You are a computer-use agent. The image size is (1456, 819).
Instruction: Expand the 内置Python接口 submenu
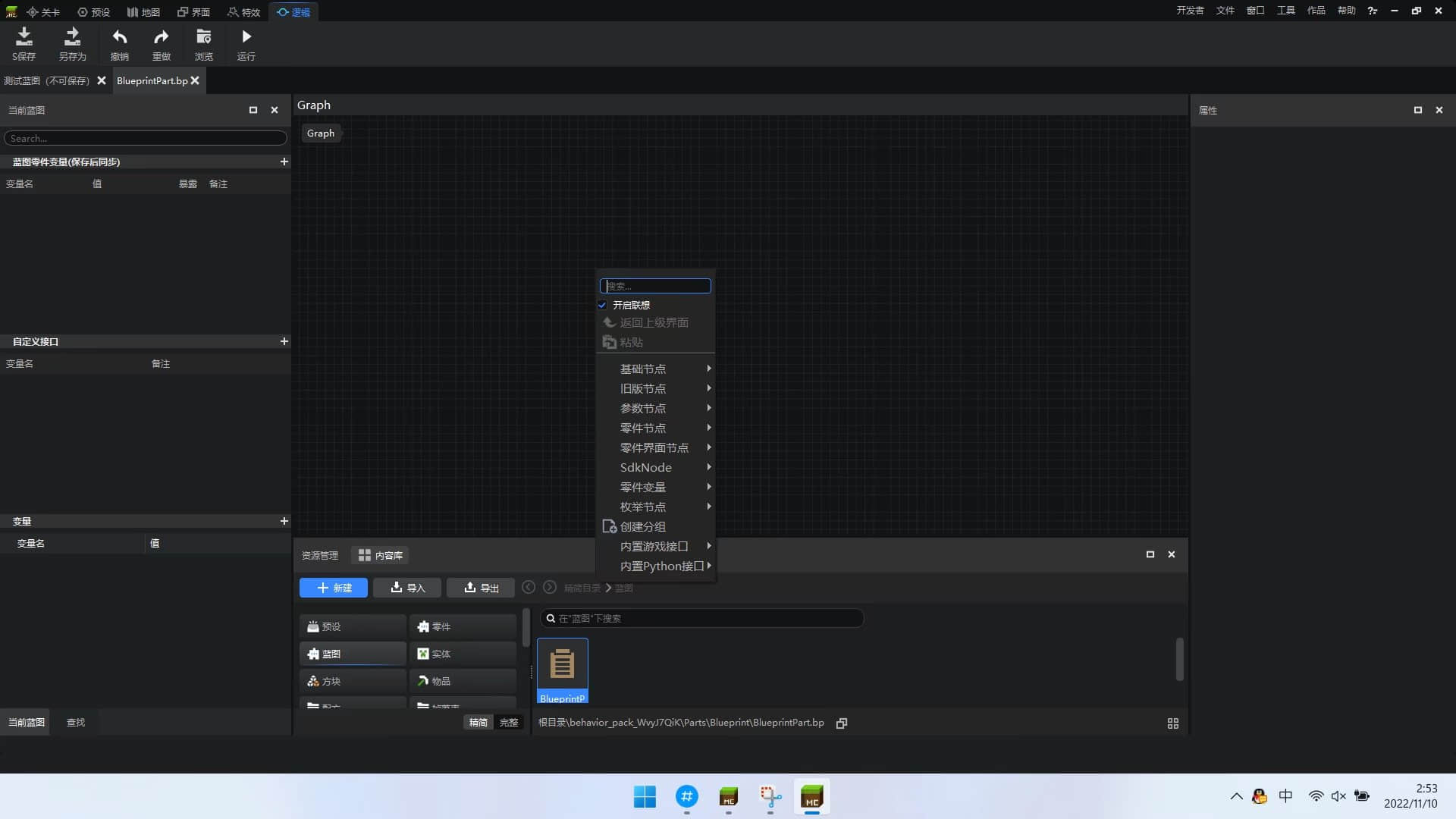pyautogui.click(x=656, y=566)
